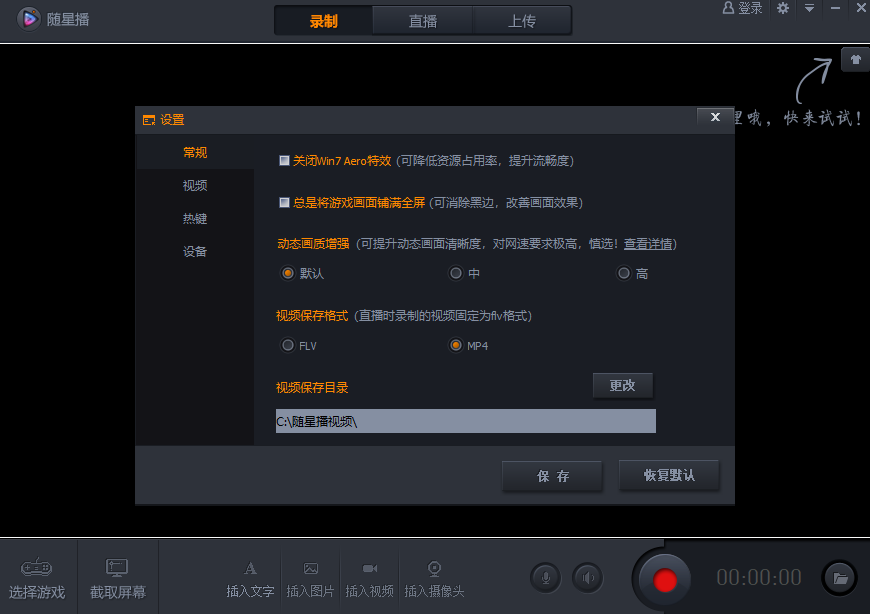This screenshot has width=870, height=614.
Task: Click the video save path field
Action: click(x=466, y=422)
